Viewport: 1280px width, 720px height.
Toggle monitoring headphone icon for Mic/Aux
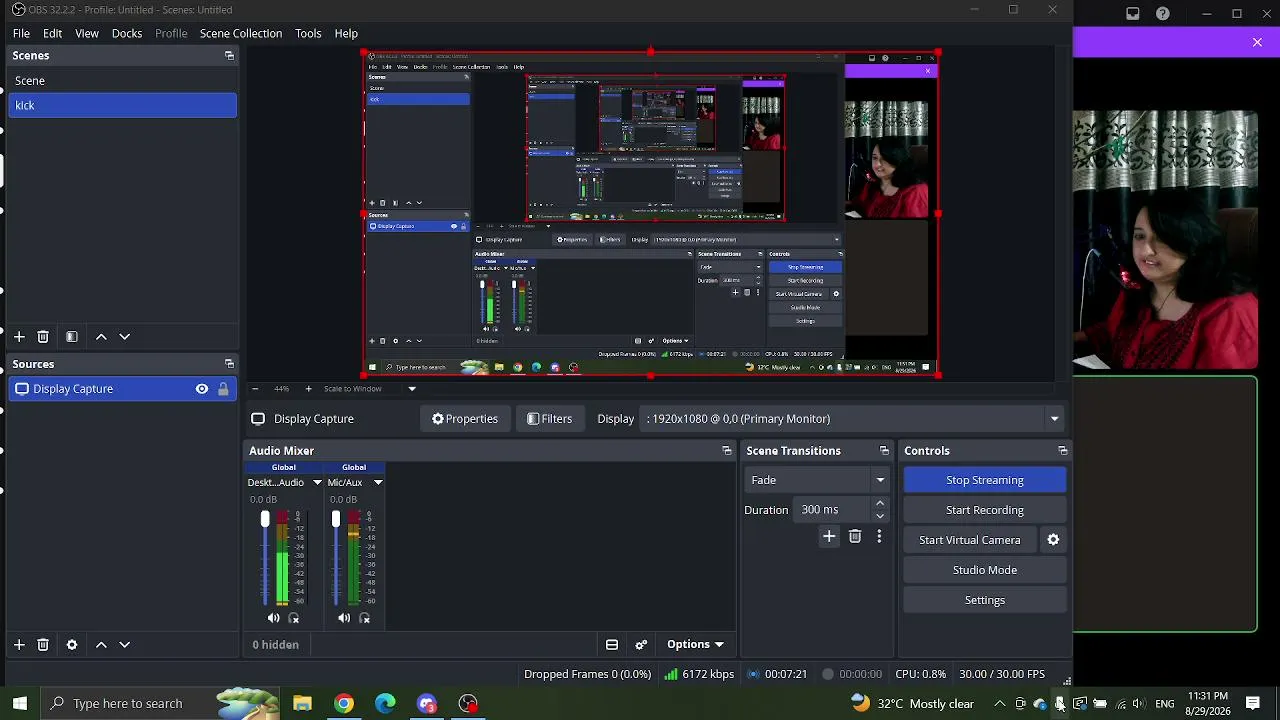[x=365, y=618]
